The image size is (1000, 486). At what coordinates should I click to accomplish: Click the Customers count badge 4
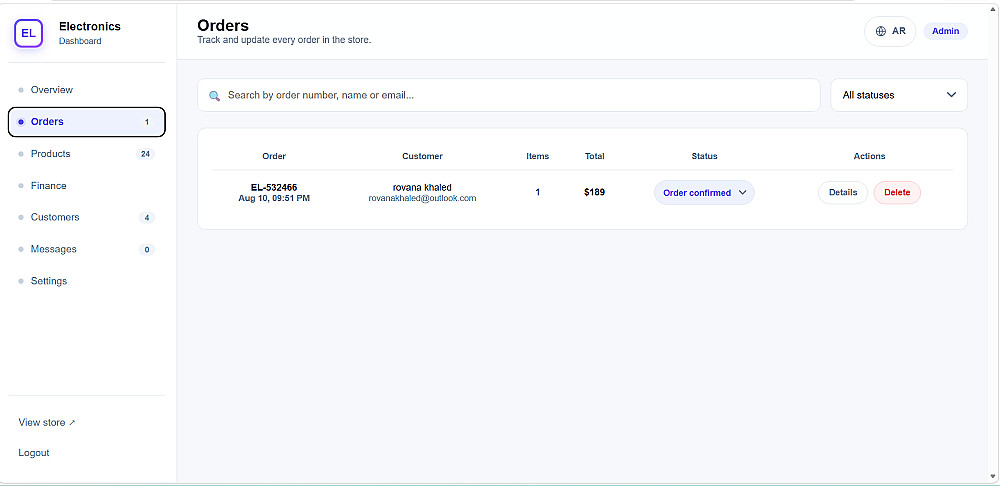click(147, 217)
